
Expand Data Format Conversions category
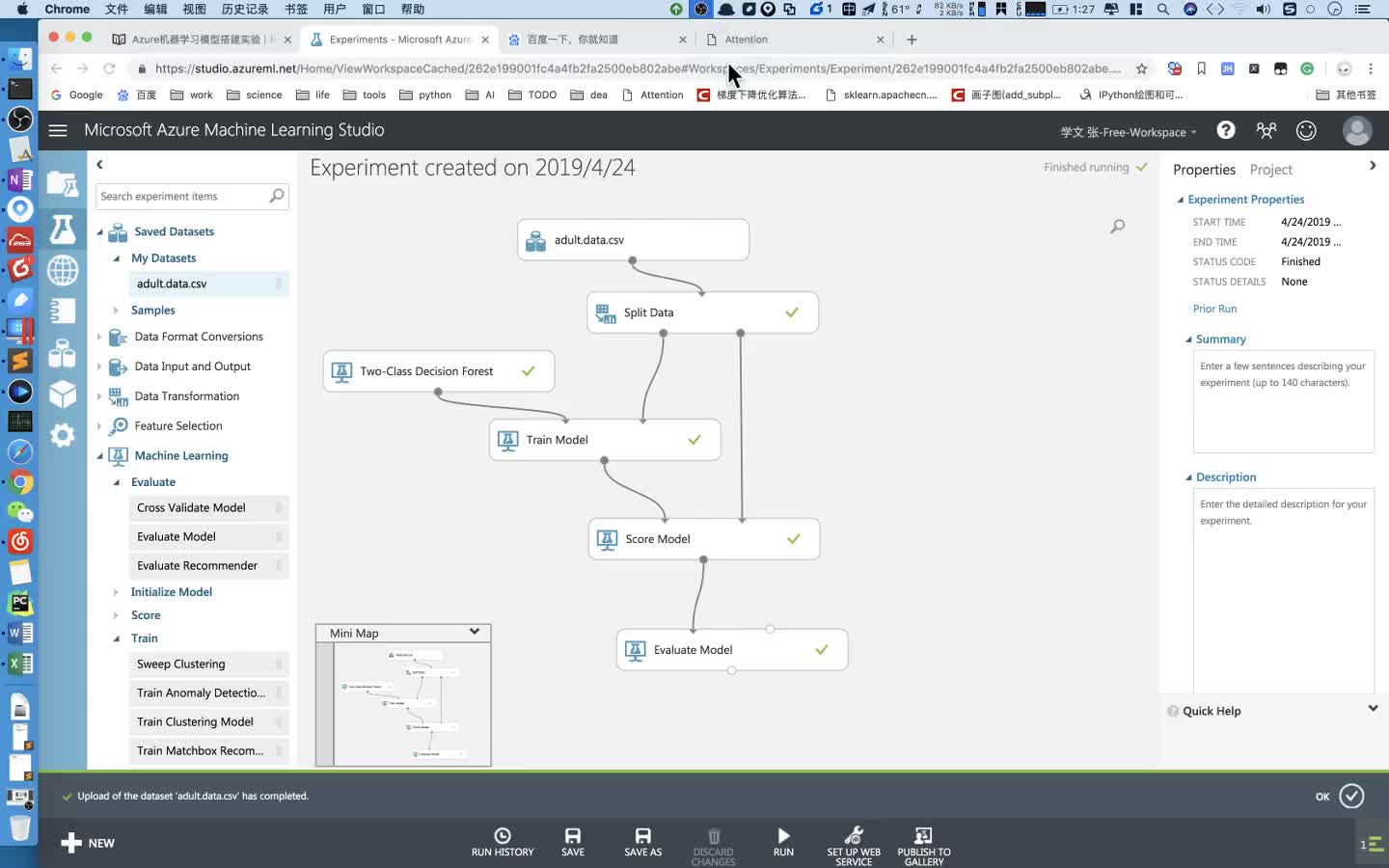pyautogui.click(x=99, y=337)
